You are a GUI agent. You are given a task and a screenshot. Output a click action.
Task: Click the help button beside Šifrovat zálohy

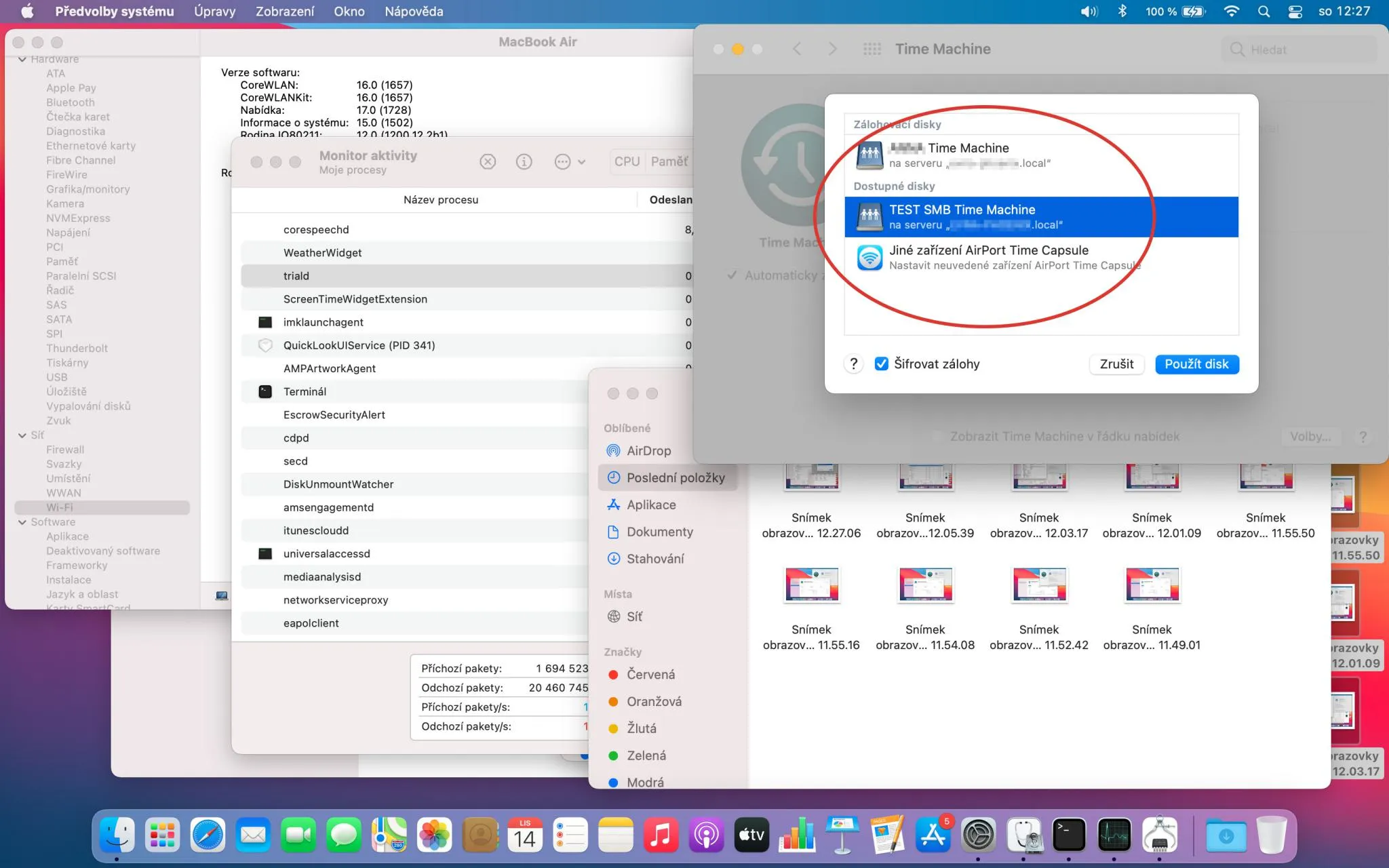coord(854,364)
